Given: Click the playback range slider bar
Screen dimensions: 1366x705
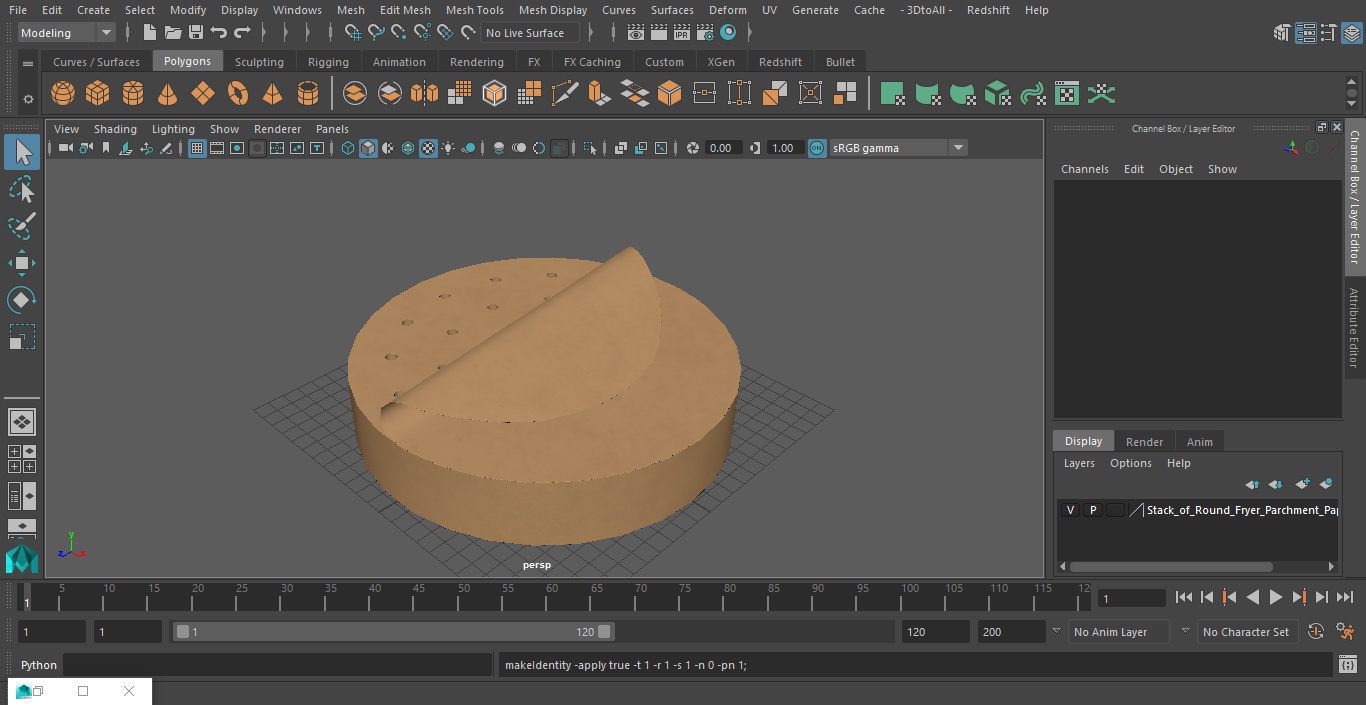Looking at the screenshot, I should [394, 632].
